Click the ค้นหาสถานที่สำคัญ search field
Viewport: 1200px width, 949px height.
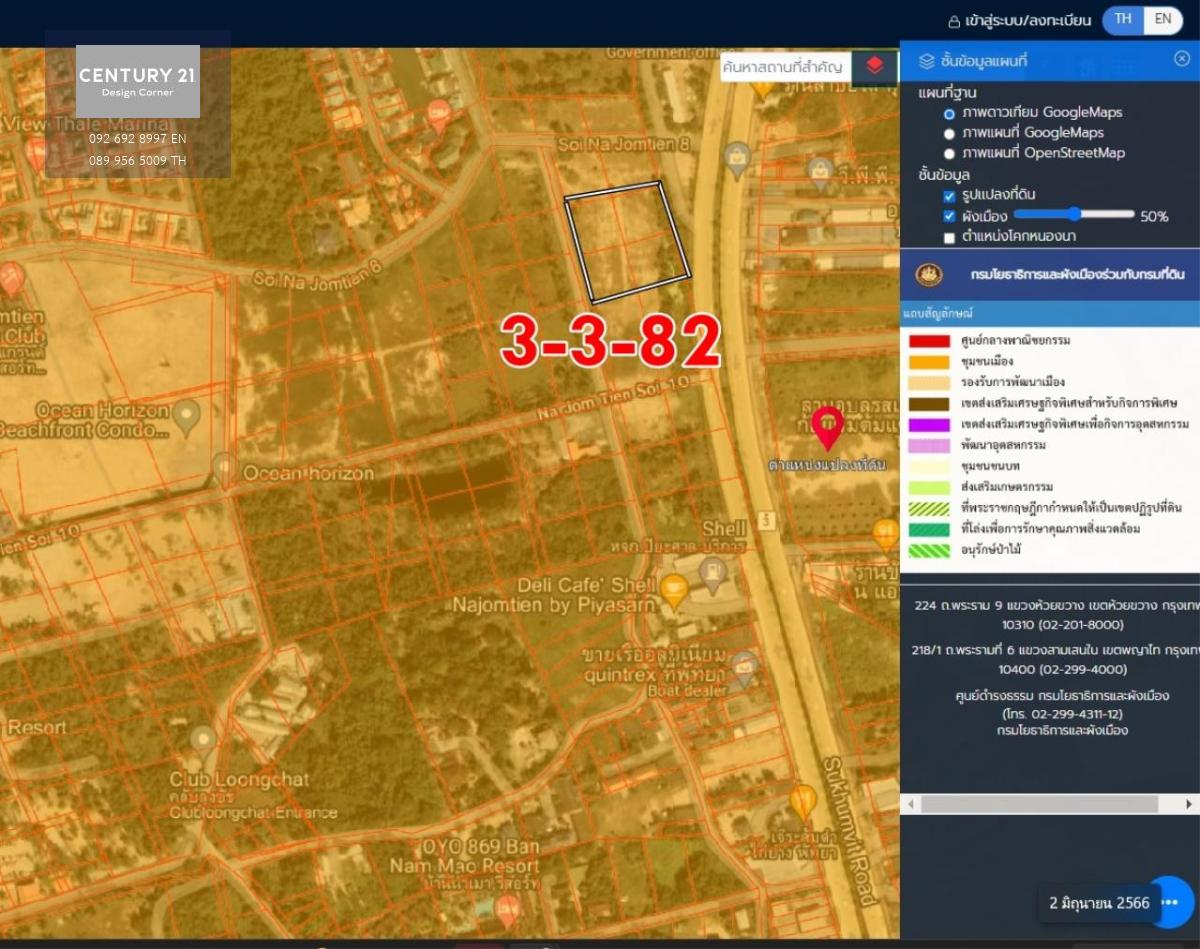pyautogui.click(x=783, y=67)
